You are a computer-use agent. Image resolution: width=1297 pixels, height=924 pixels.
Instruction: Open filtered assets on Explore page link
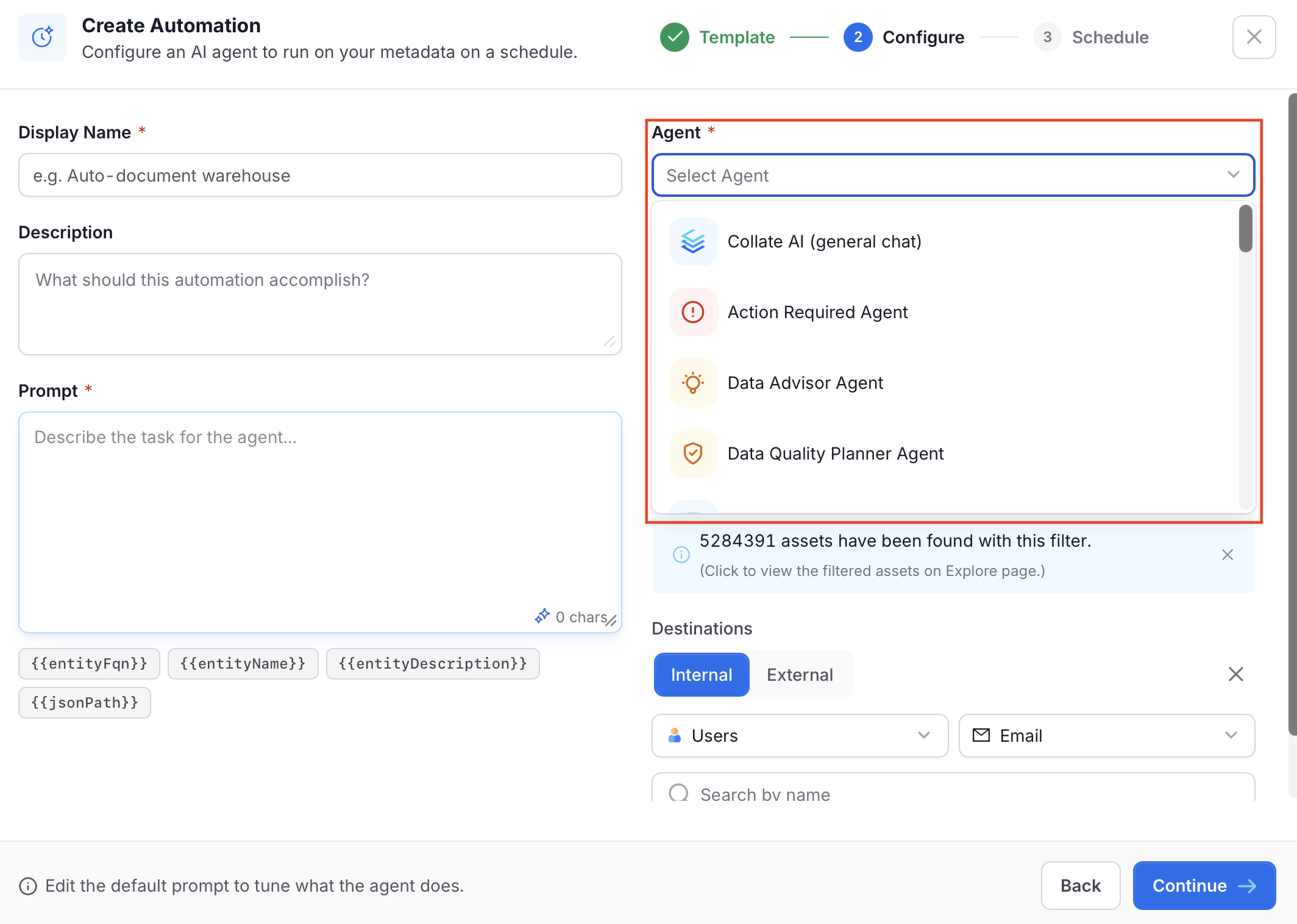point(872,571)
